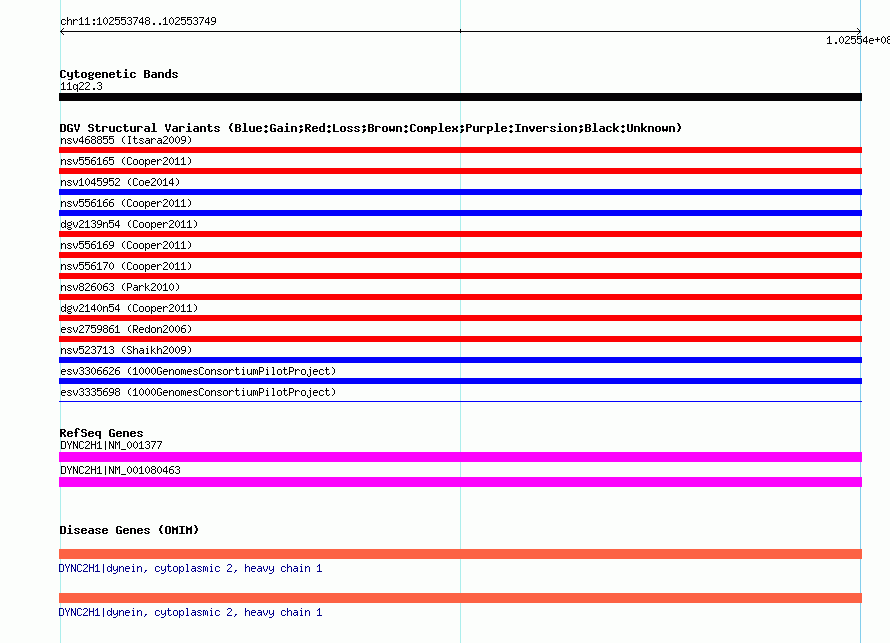Select the Disease Genes (OMIM) track title

pos(129,530)
